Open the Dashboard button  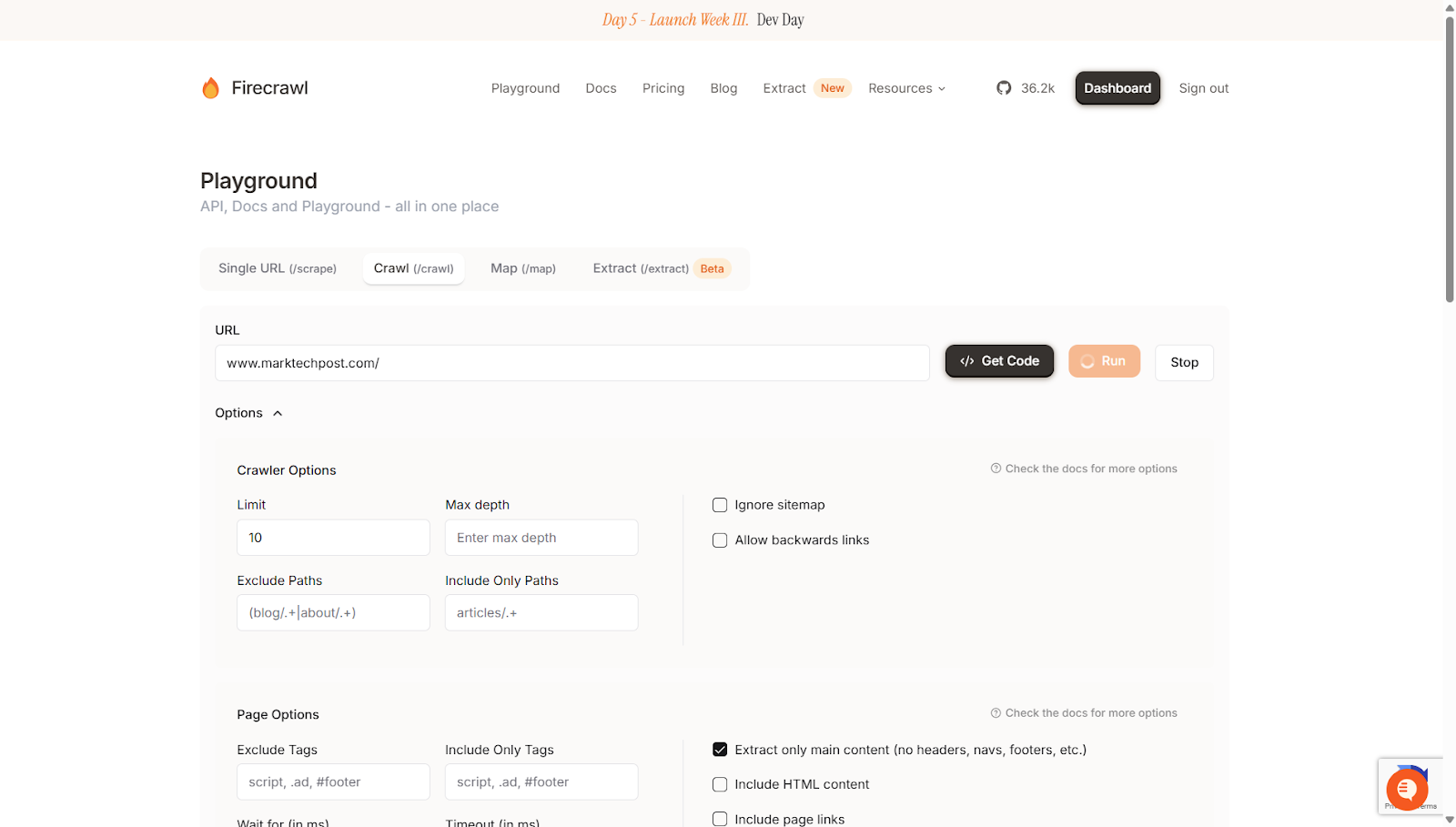coord(1117,88)
